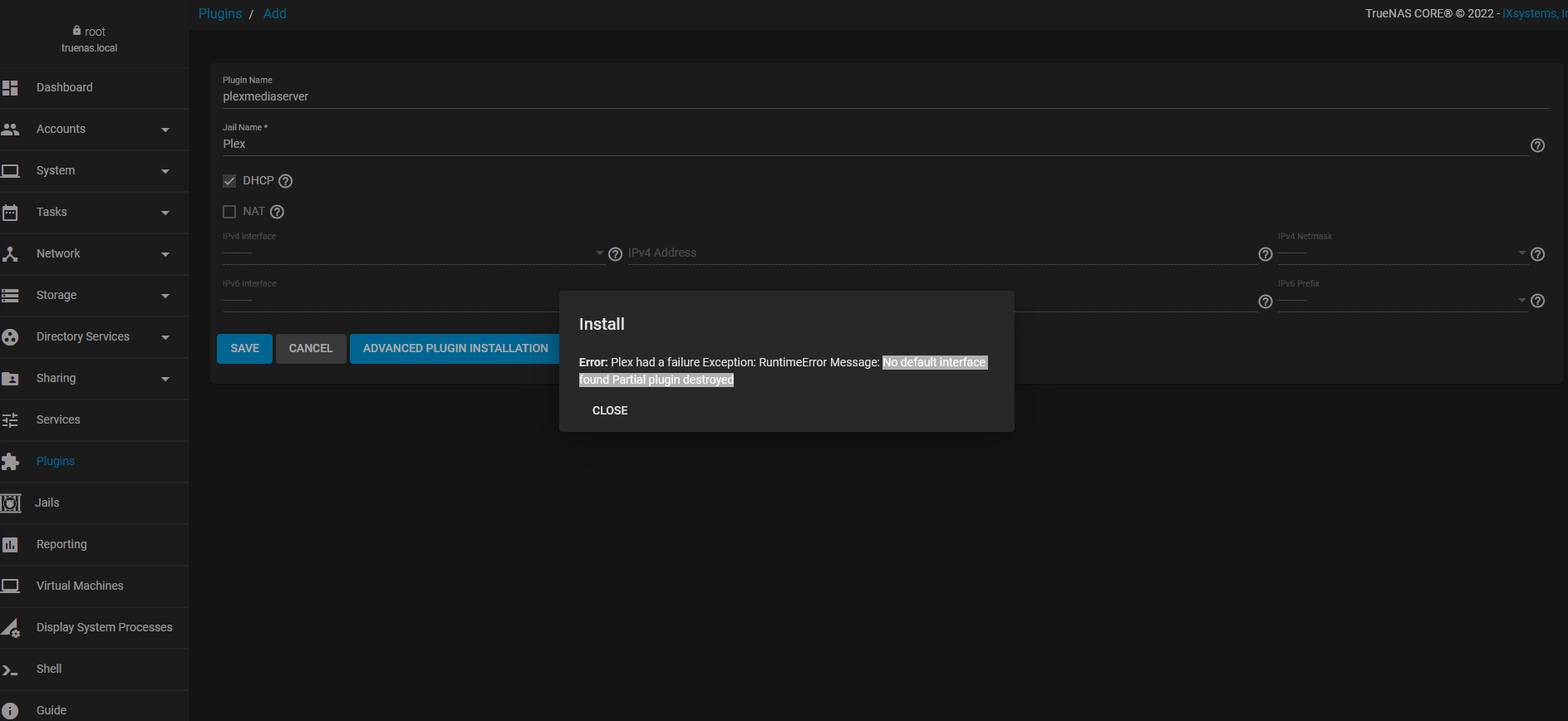This screenshot has width=1568, height=721.
Task: Expand the Storage menu arrow
Action: [x=165, y=296]
